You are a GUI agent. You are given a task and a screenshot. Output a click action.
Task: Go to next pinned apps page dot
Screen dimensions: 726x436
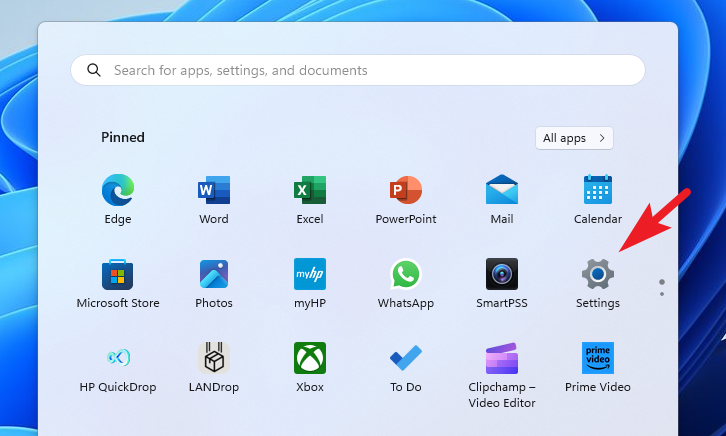pyautogui.click(x=662, y=294)
